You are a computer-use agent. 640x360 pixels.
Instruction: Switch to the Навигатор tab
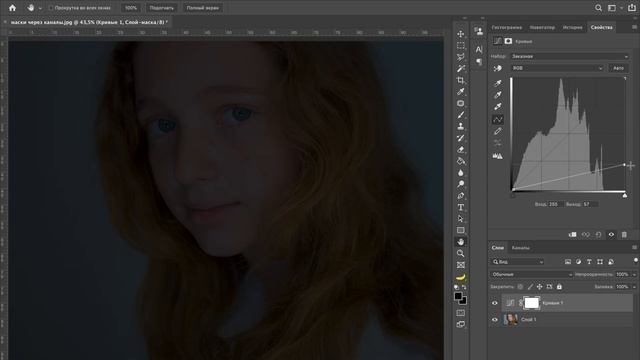tap(542, 27)
